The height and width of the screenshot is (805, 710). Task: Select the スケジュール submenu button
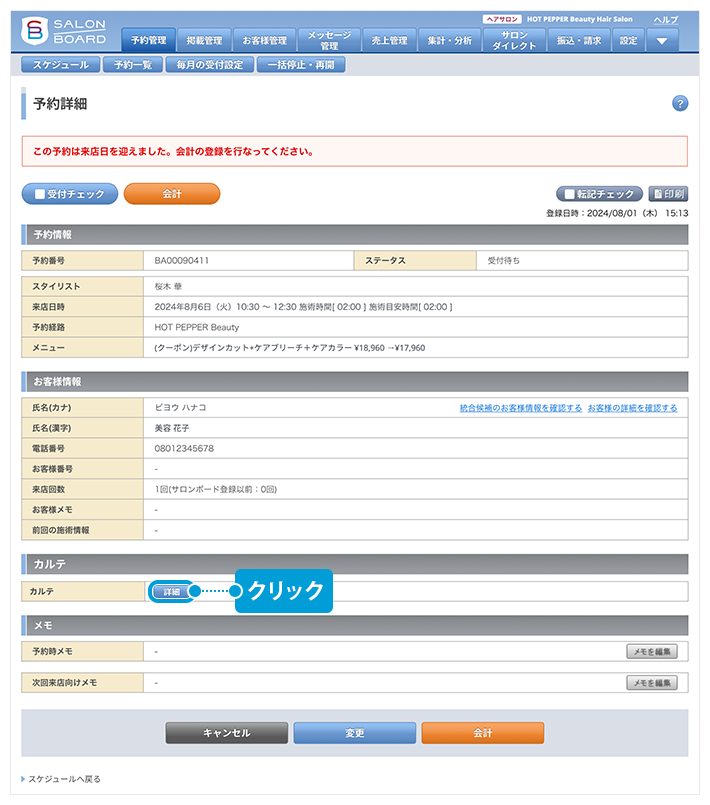coord(61,65)
